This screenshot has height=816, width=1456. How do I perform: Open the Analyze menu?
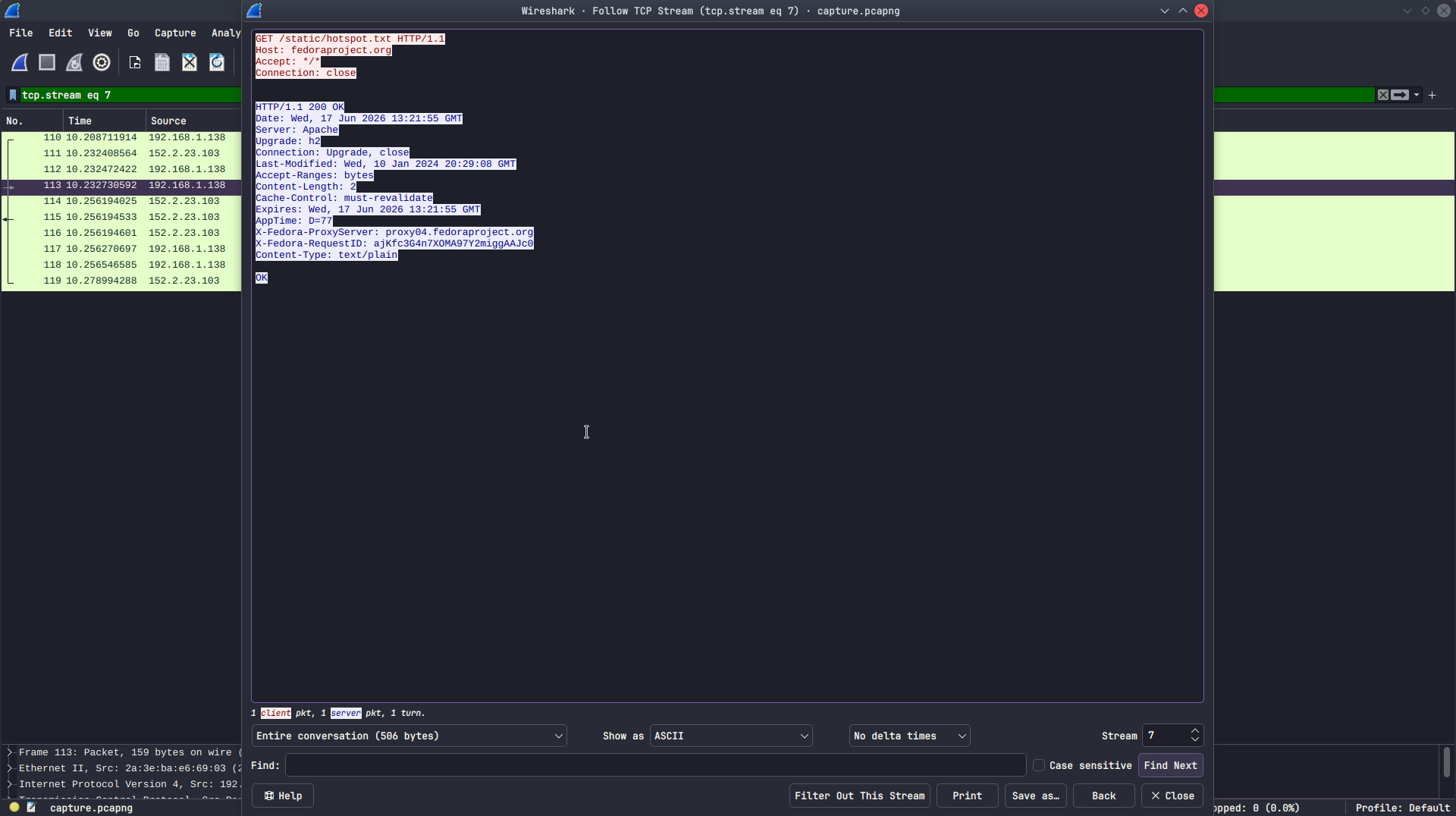click(225, 33)
